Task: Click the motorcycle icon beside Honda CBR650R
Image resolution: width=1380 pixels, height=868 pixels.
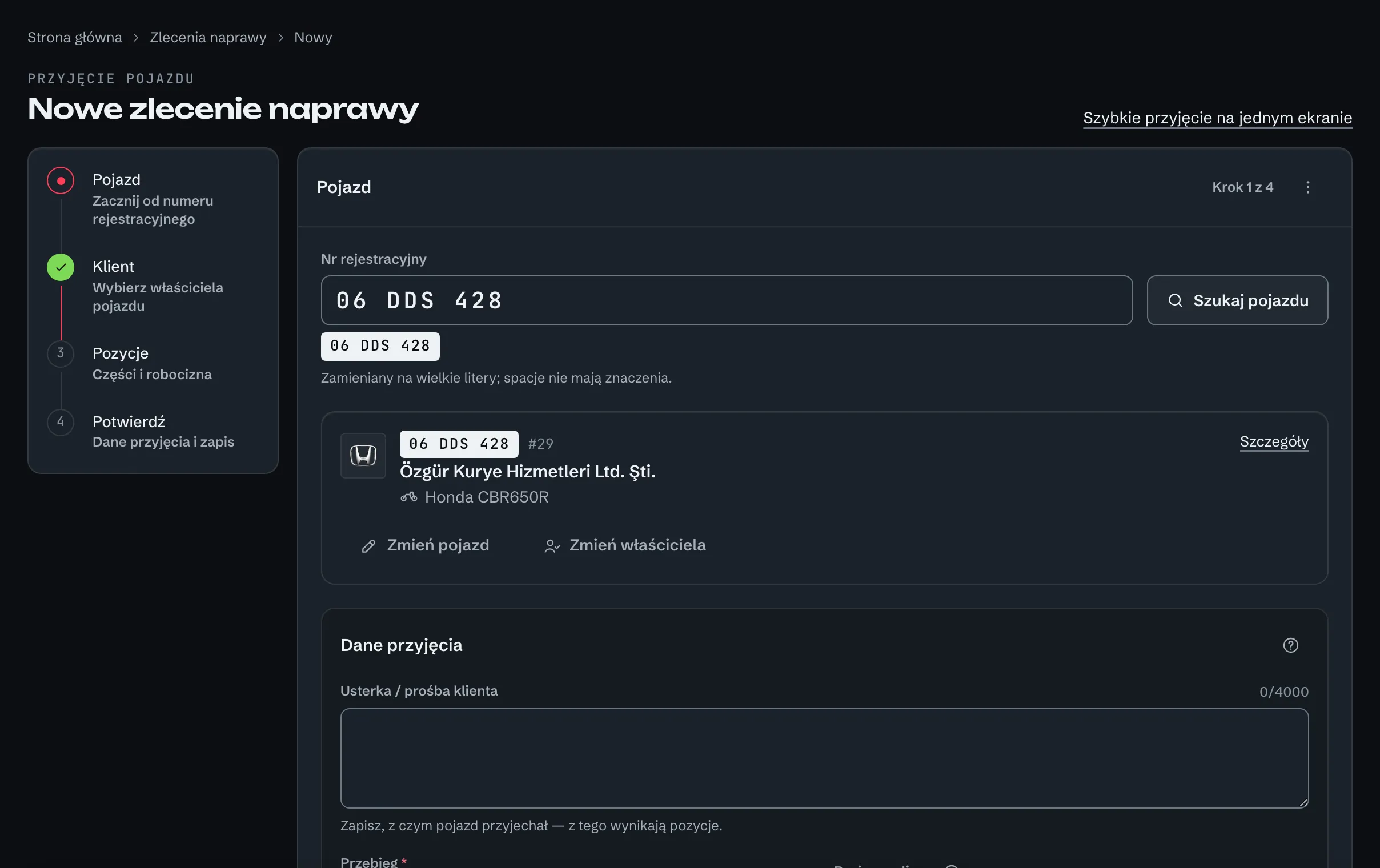Action: click(x=408, y=497)
